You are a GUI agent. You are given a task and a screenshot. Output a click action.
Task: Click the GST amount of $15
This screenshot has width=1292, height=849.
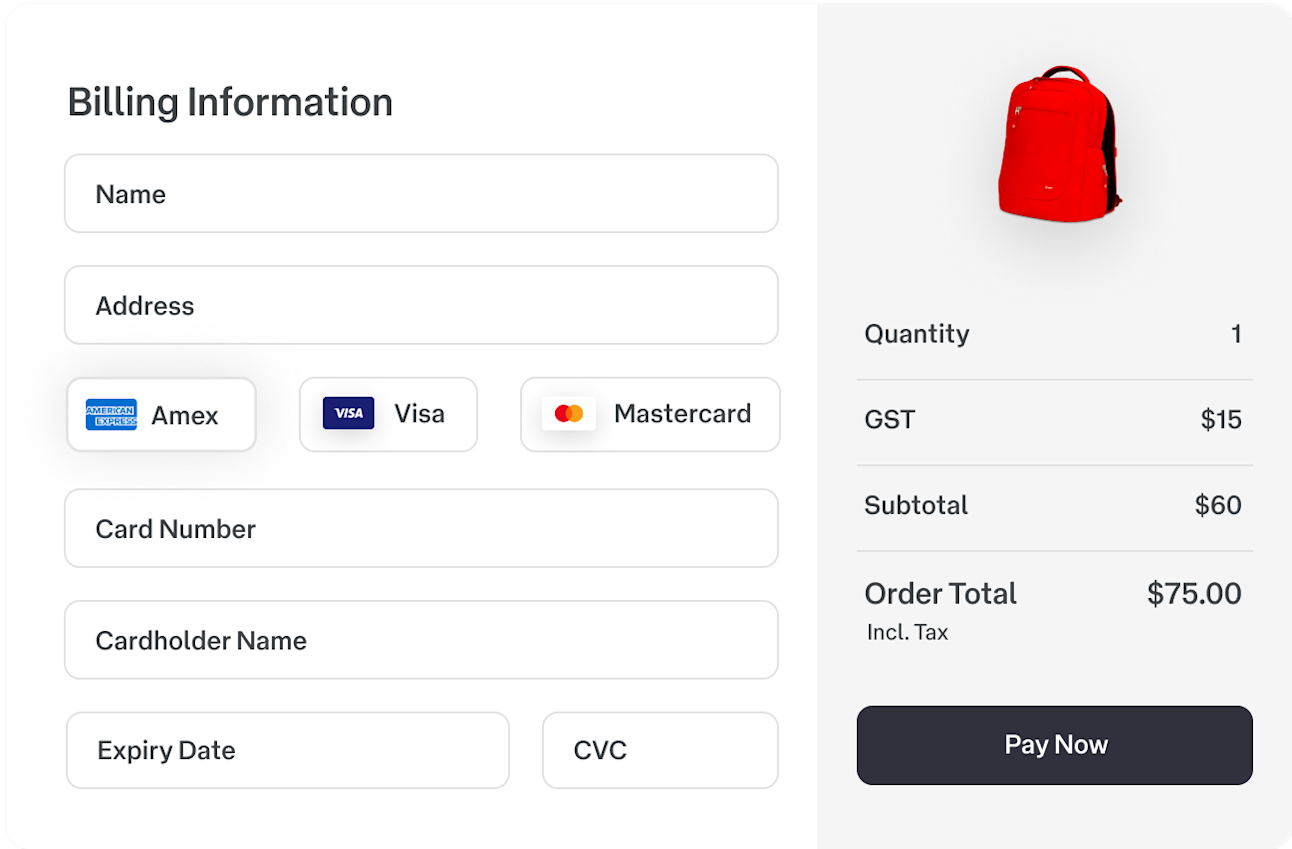[x=1222, y=420]
